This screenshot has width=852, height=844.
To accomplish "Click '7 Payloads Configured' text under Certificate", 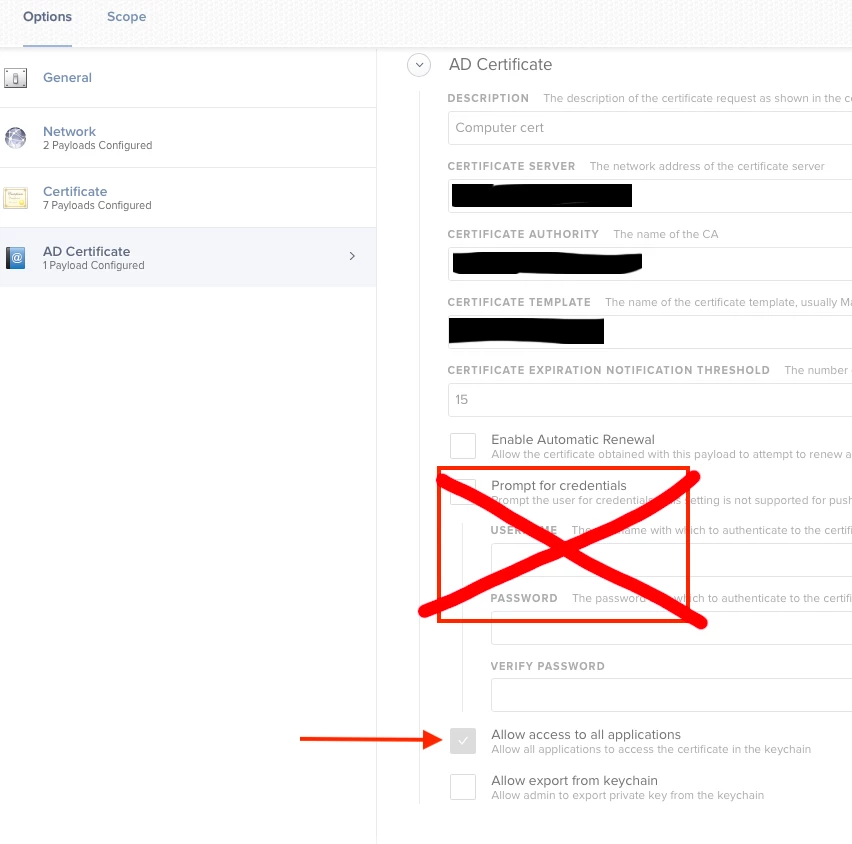I will 97,205.
